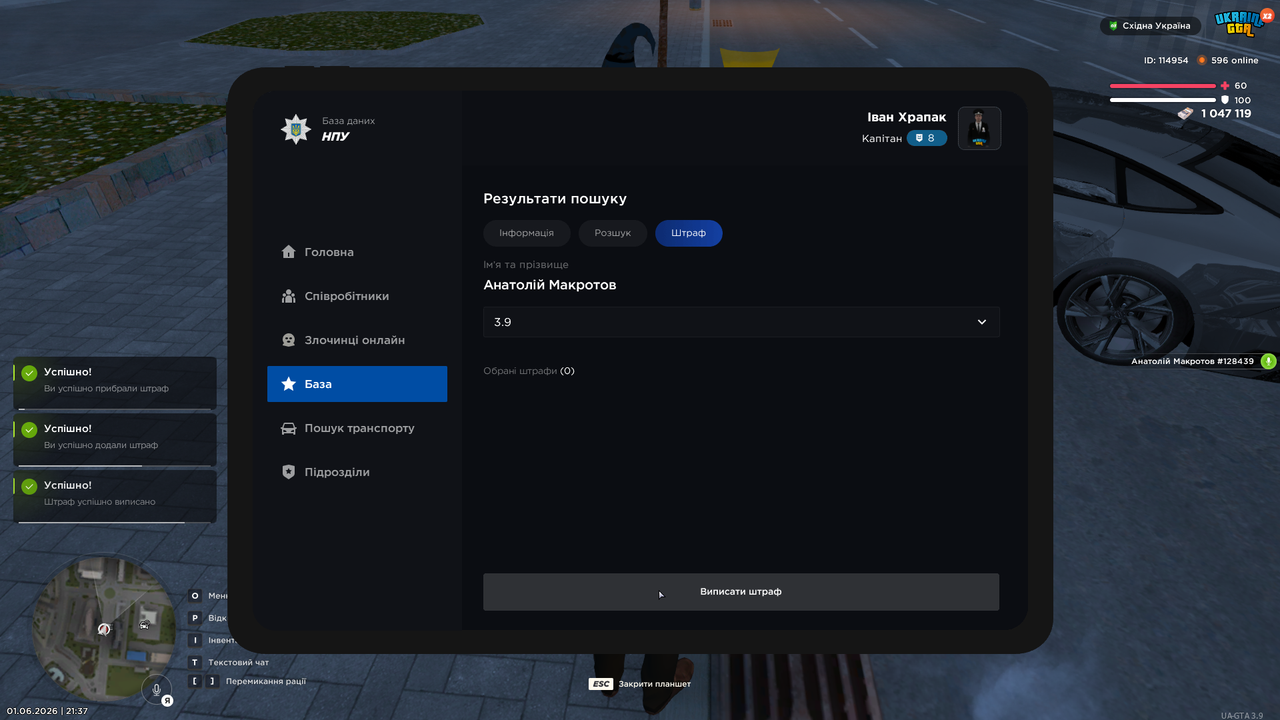Click the T Текстовий чат hint
The width and height of the screenshot is (1280, 720).
[229, 662]
